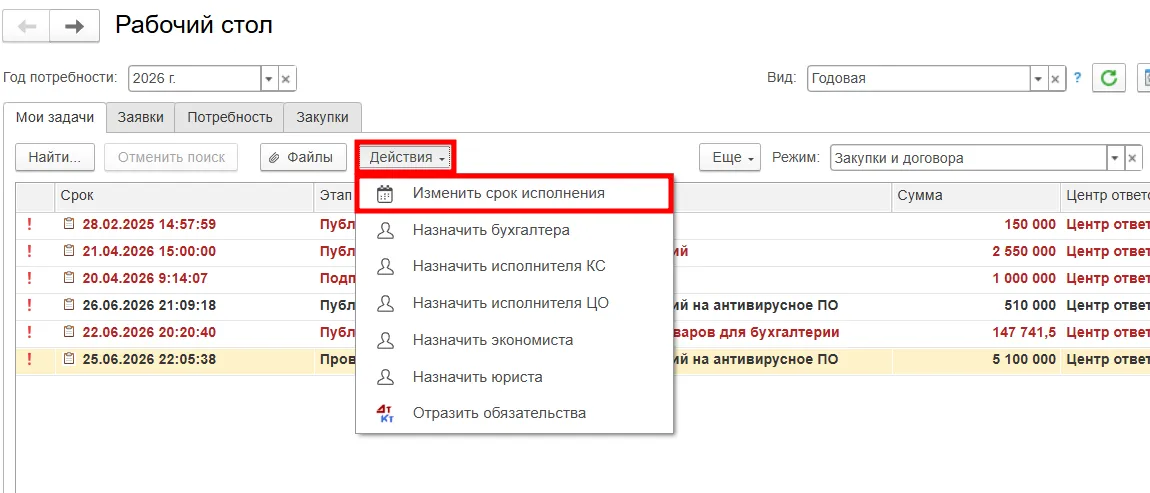
Task: Clear the Вид field with X
Action: pyautogui.click(x=1056, y=78)
